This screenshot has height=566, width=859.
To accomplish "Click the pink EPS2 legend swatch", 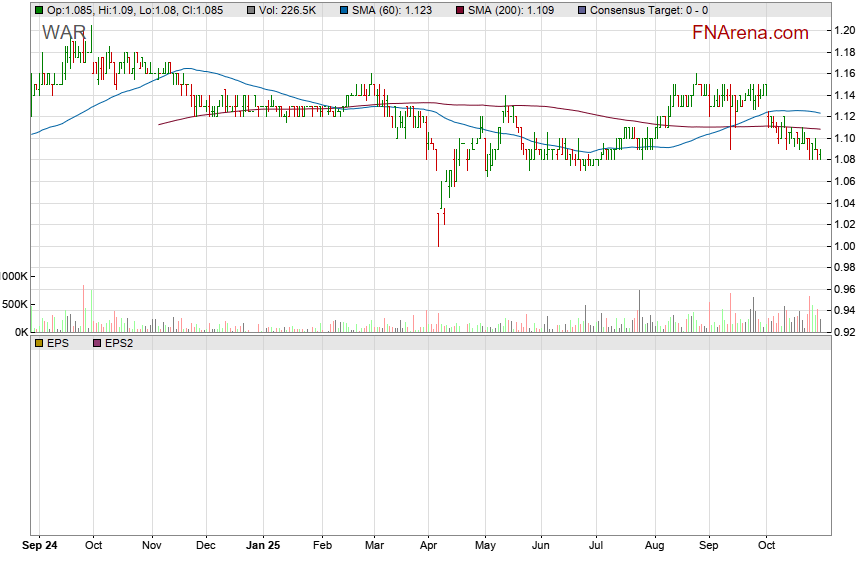I will (x=97, y=343).
